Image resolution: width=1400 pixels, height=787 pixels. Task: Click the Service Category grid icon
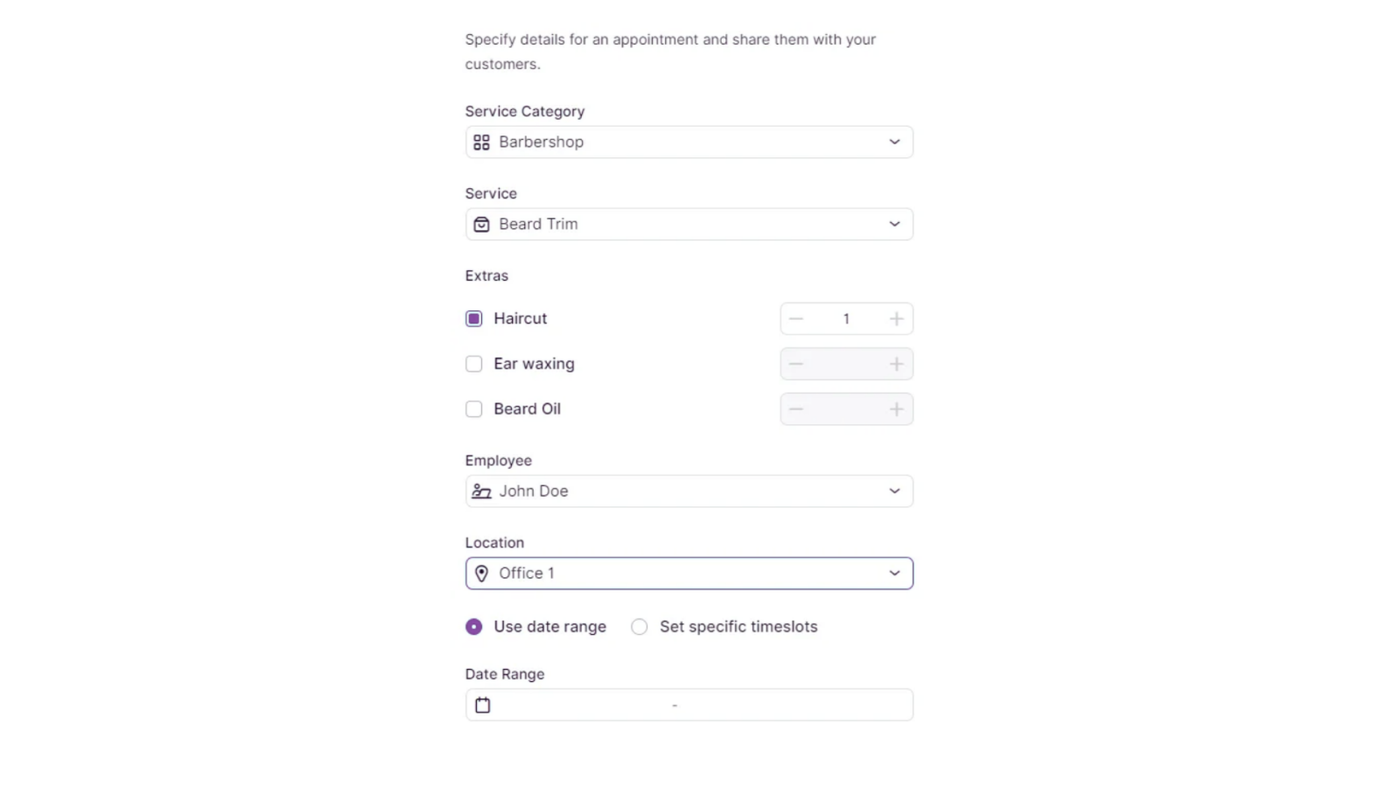pyautogui.click(x=481, y=142)
